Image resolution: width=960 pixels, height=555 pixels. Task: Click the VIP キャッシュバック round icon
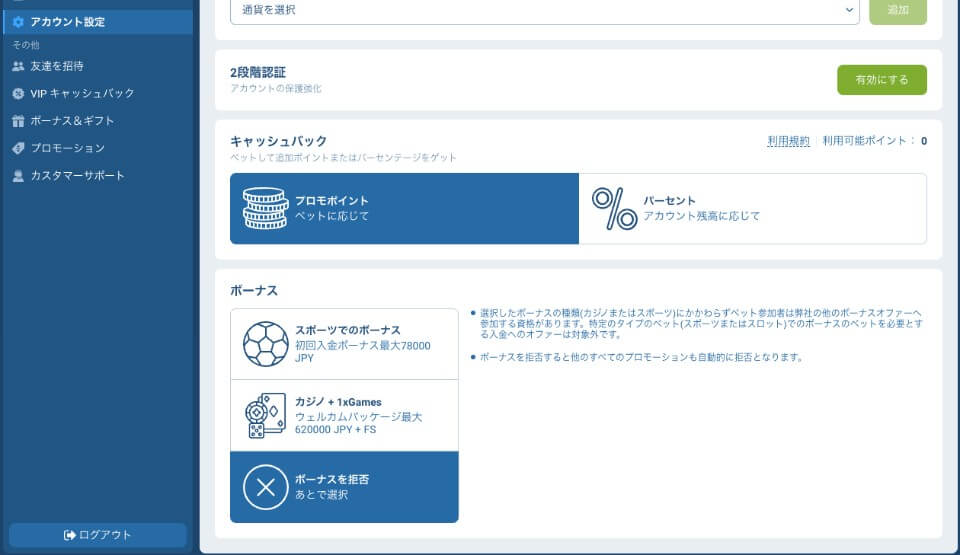(x=18, y=94)
